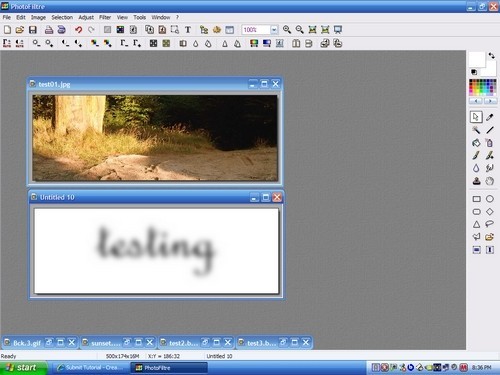Click the testing text canvas in Untitled 10
This screenshot has width=500, height=375.
156,251
